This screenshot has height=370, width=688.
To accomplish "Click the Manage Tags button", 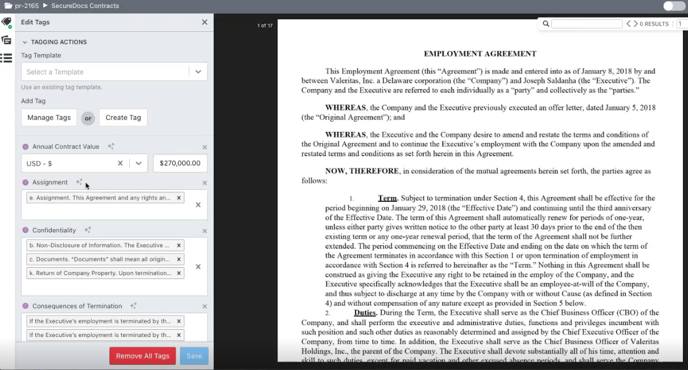I will (49, 118).
